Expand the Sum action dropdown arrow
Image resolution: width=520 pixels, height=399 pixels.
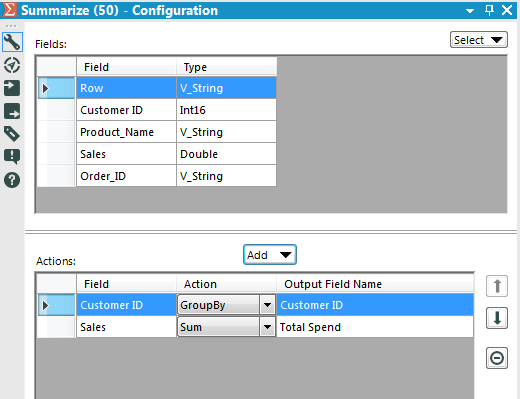click(267, 327)
